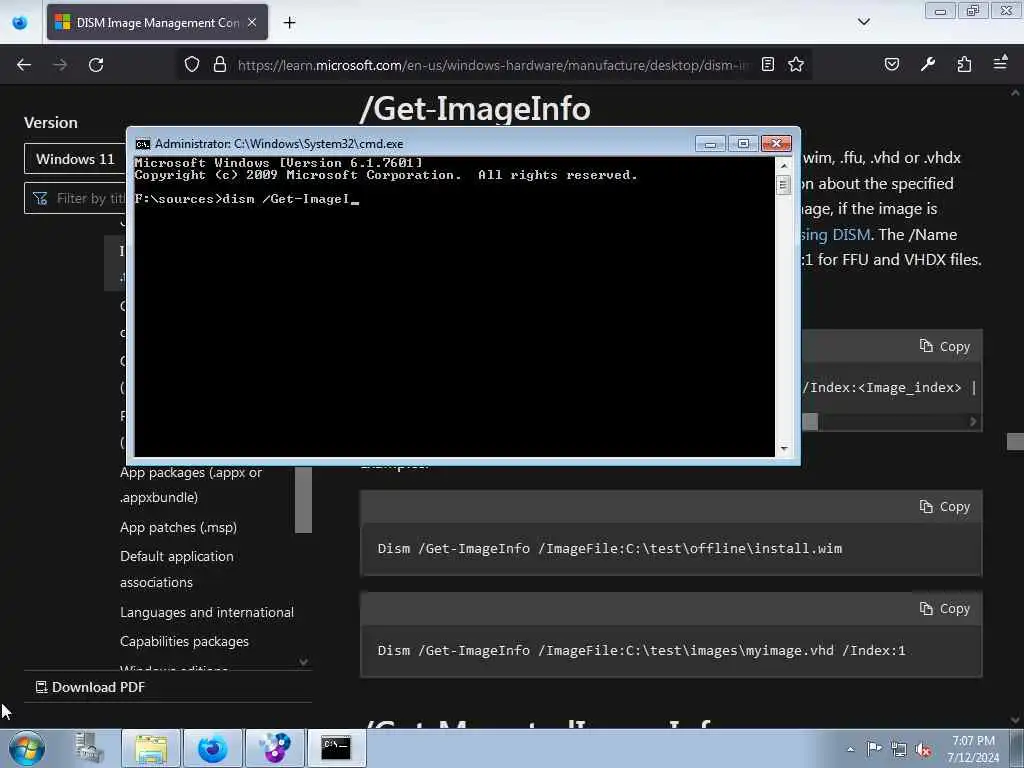The height and width of the screenshot is (768, 1024).
Task: Open Windows Explorer folder taskbar icon
Action: [x=152, y=748]
